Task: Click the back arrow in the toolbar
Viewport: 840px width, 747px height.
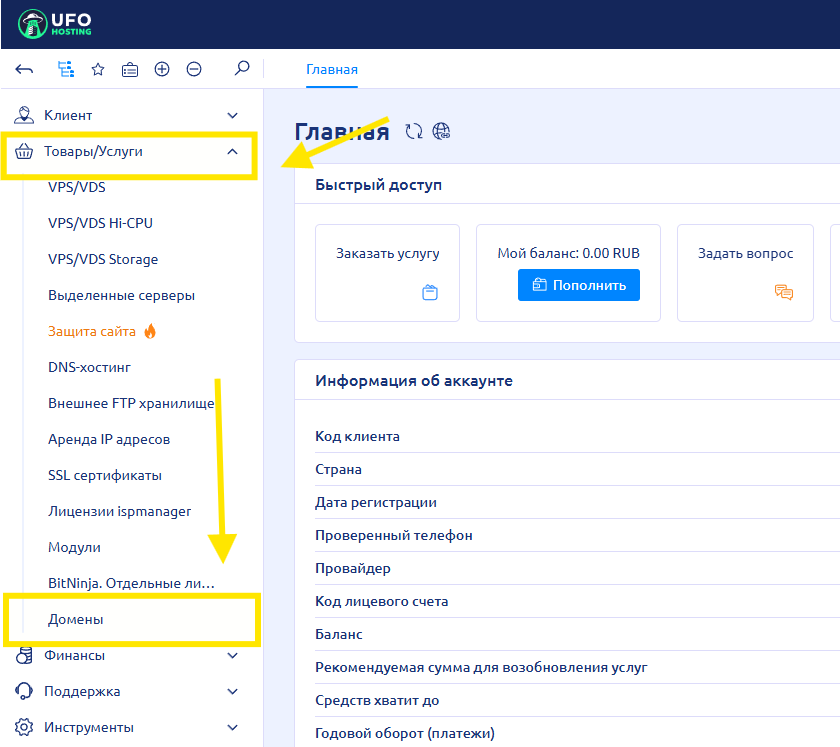Action: [25, 70]
